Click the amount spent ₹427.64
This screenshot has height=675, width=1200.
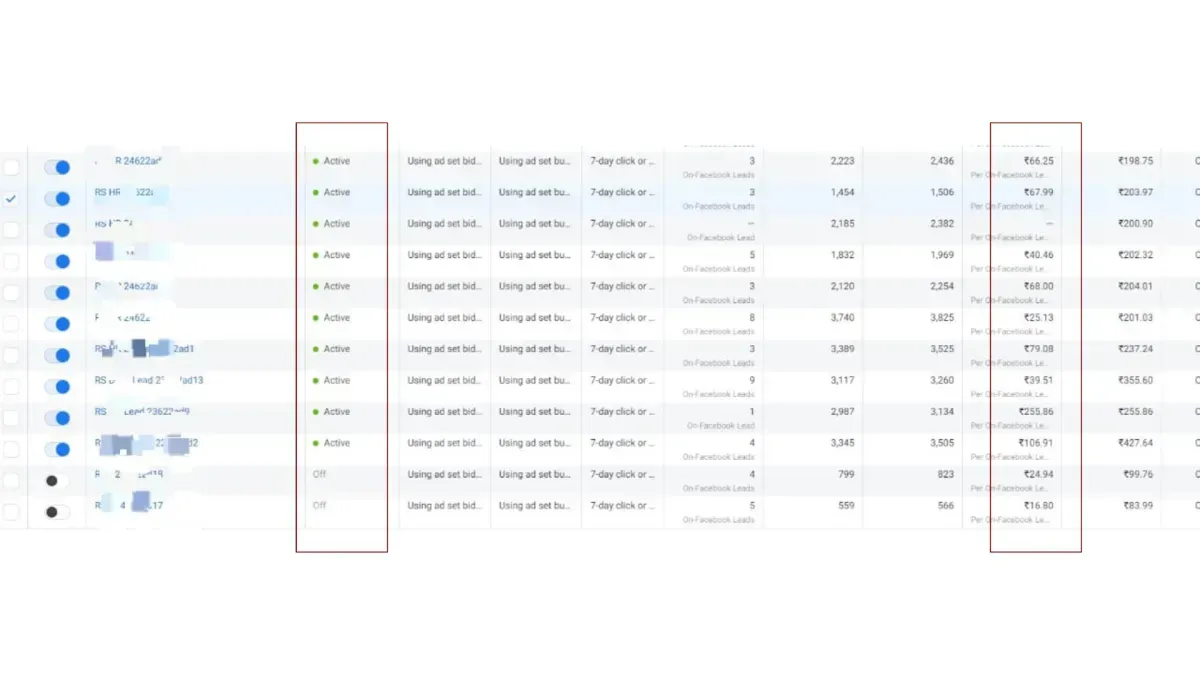pos(1135,443)
